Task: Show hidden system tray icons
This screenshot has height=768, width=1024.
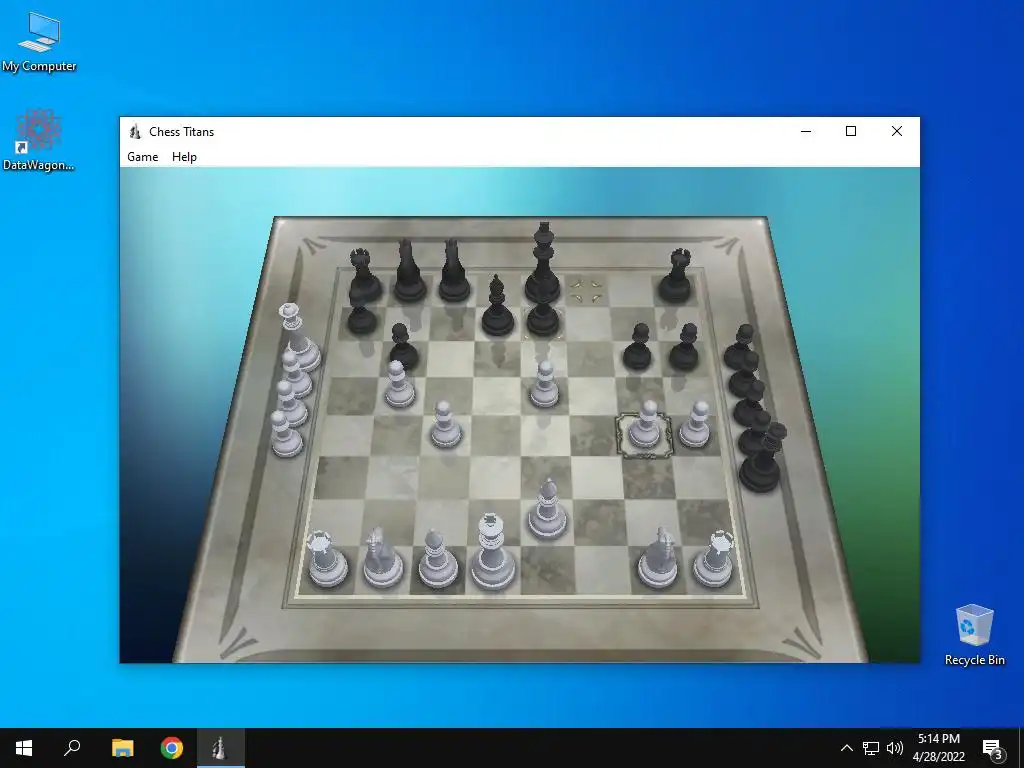Action: pyautogui.click(x=846, y=748)
